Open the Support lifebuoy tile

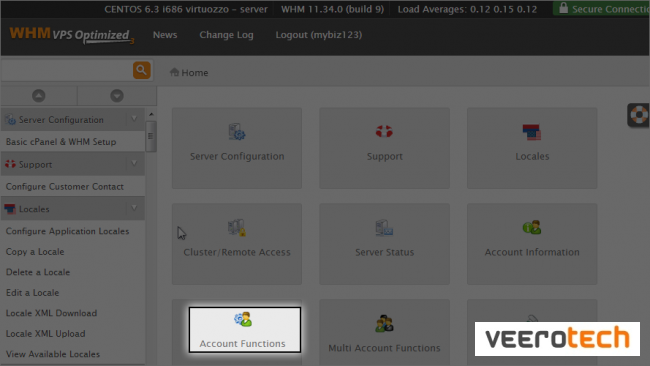384,148
